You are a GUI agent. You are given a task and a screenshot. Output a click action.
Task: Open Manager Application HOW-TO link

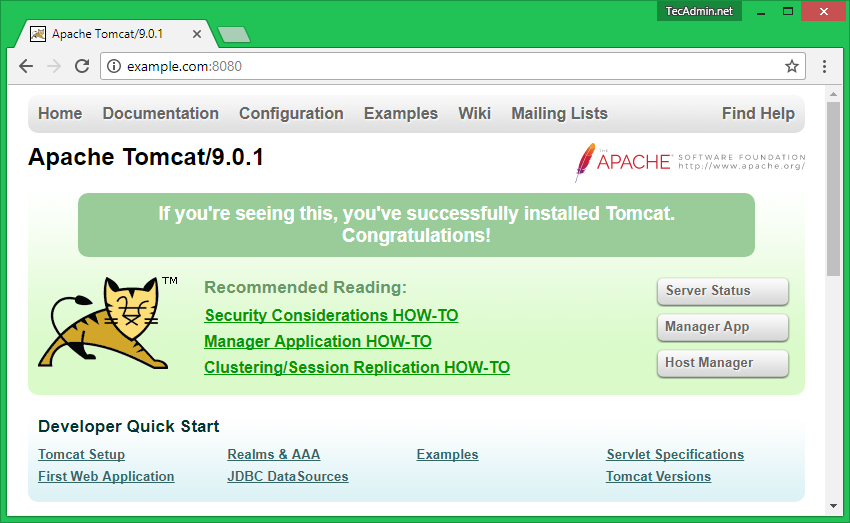[318, 341]
